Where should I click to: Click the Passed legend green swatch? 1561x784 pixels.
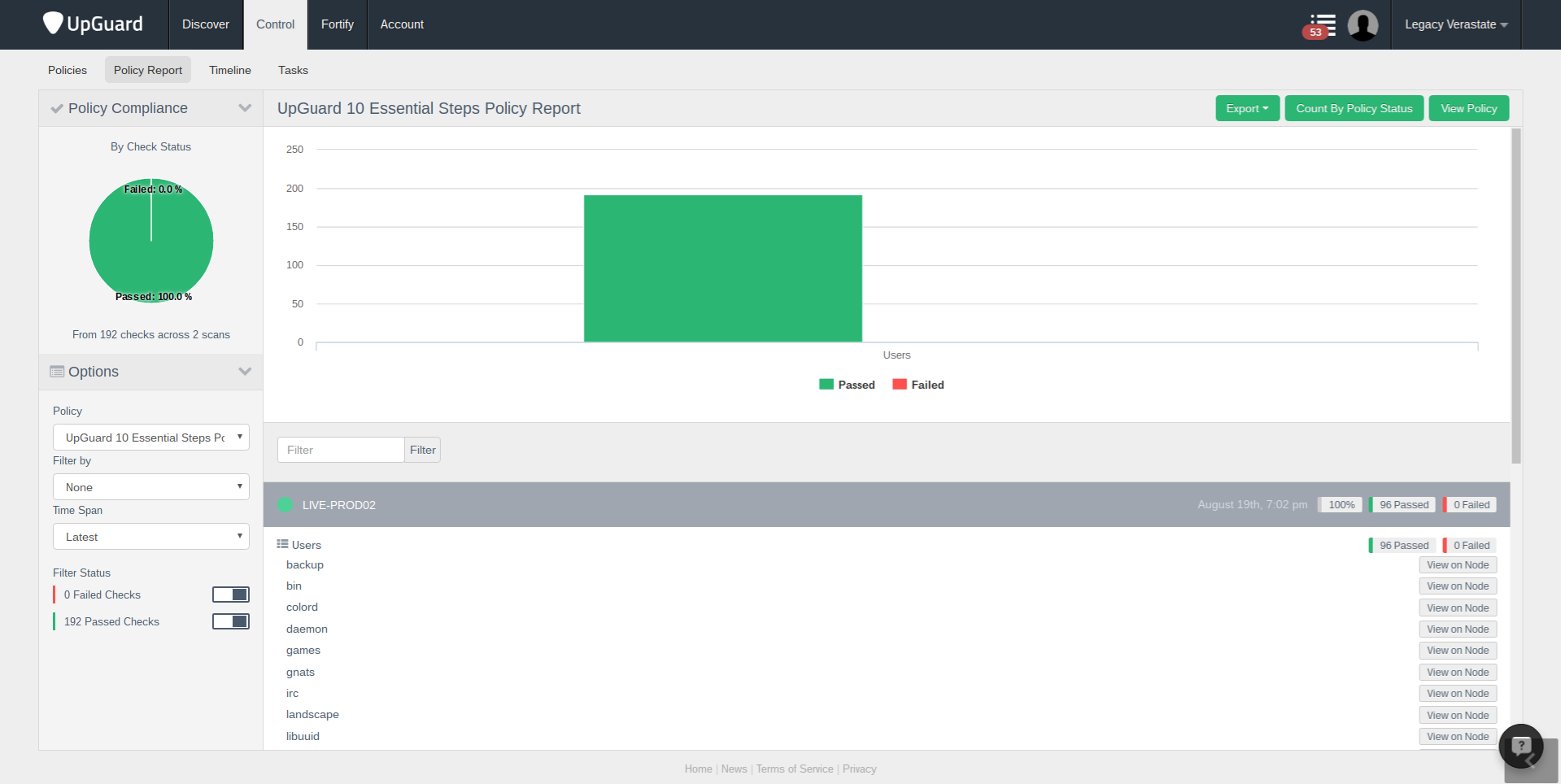pos(826,385)
